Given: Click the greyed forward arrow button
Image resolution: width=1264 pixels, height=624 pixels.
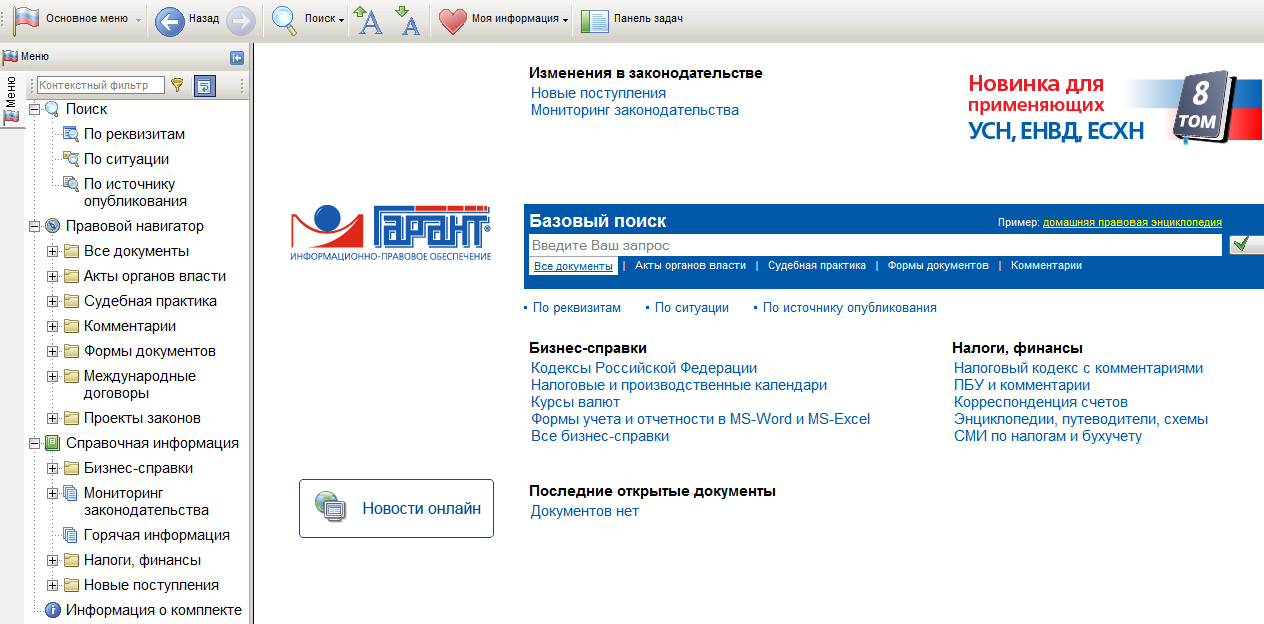Looking at the screenshot, I should 240,19.
